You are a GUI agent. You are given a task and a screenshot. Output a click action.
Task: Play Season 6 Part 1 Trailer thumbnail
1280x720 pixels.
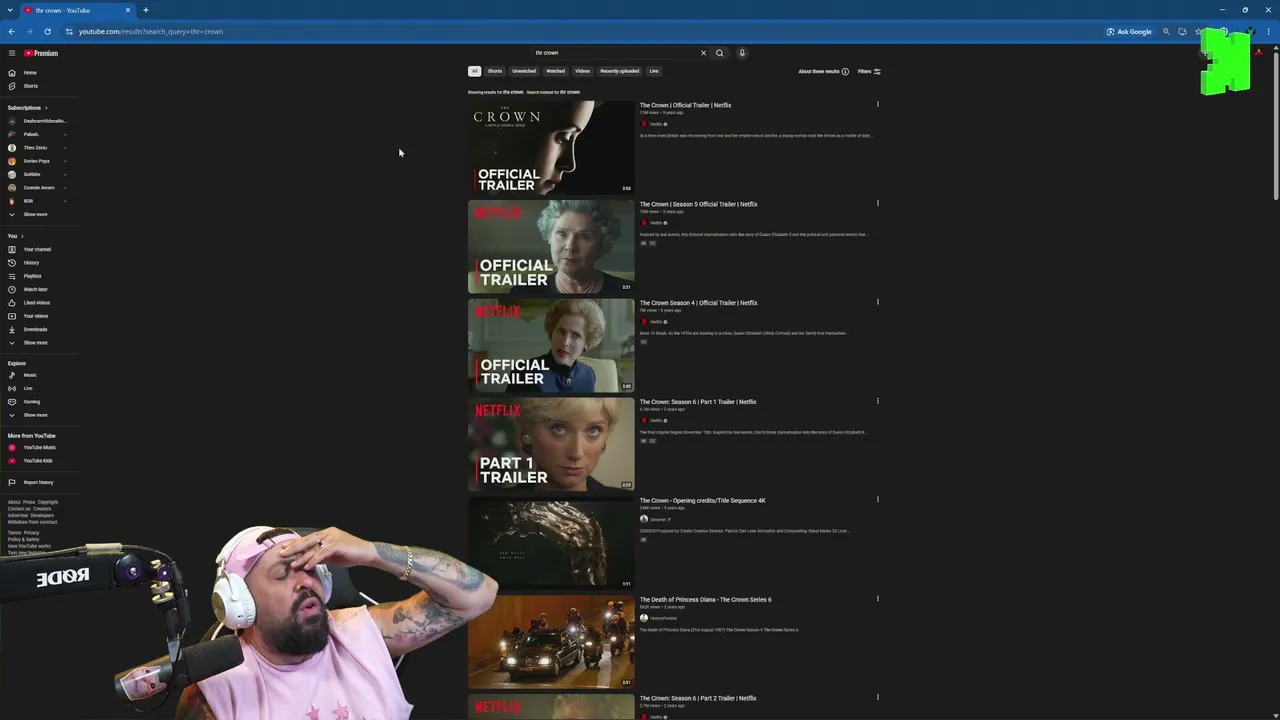[x=551, y=444]
